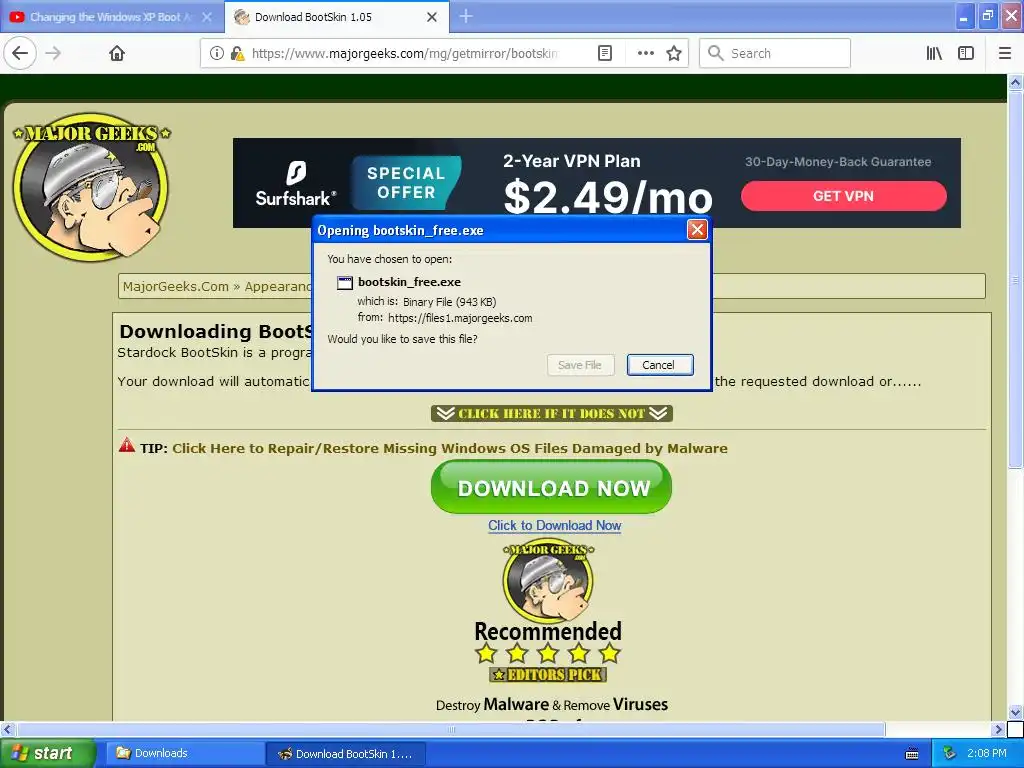The height and width of the screenshot is (768, 1024).
Task: Click the vertical scrollbar down arrow
Action: pos(1015,712)
